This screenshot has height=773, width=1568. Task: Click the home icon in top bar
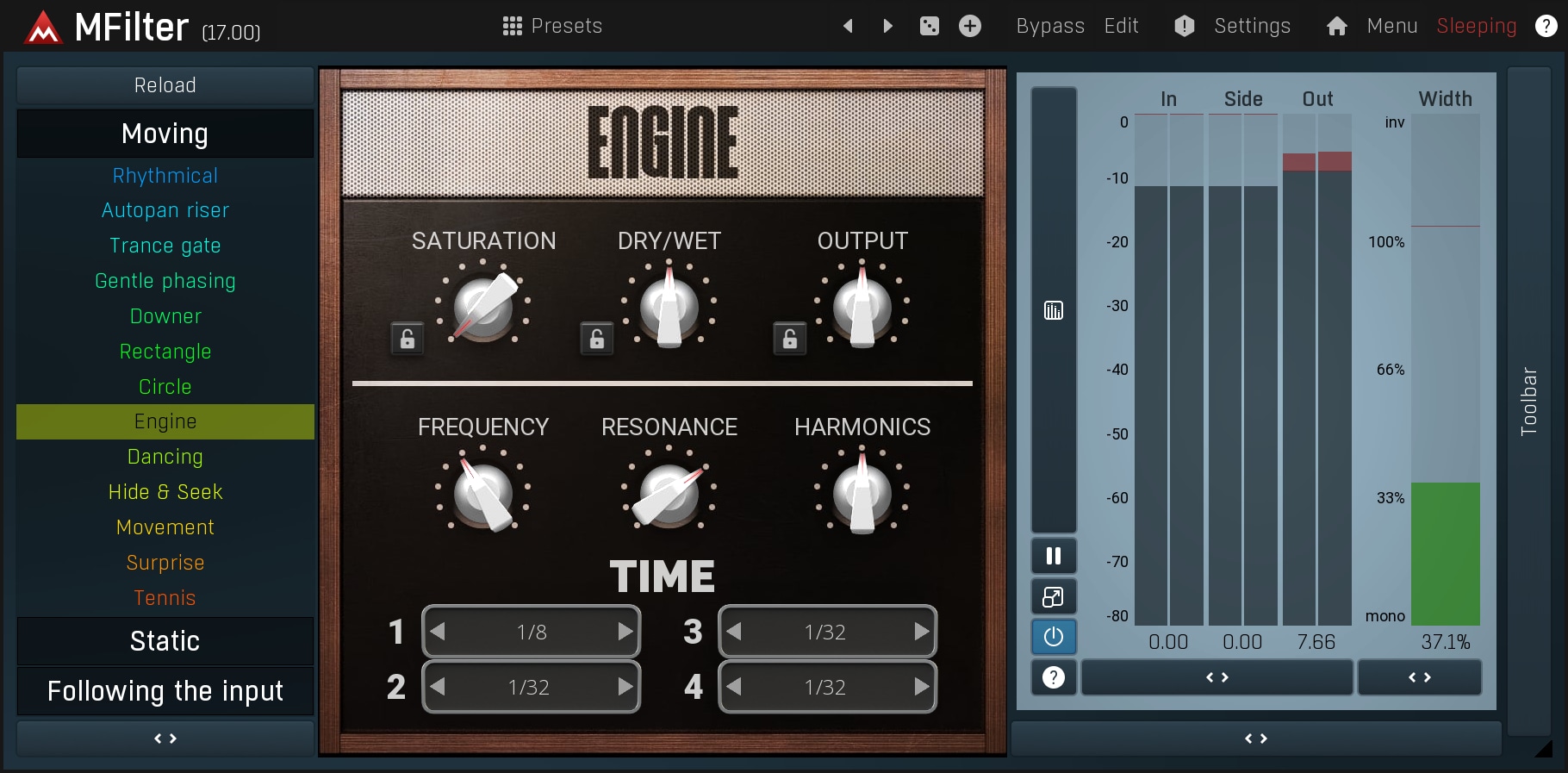pos(1336,26)
